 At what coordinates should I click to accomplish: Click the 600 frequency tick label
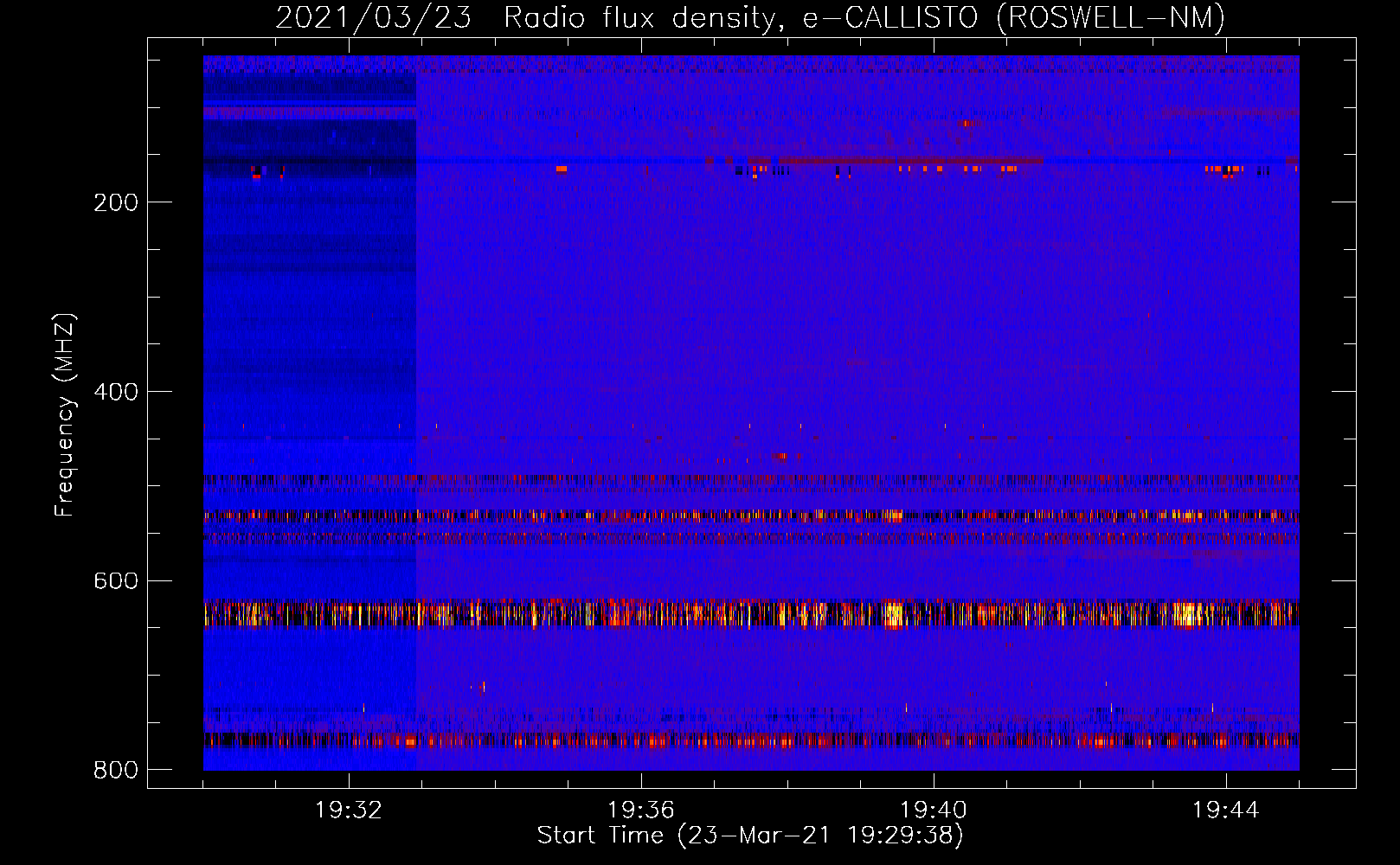click(x=116, y=580)
